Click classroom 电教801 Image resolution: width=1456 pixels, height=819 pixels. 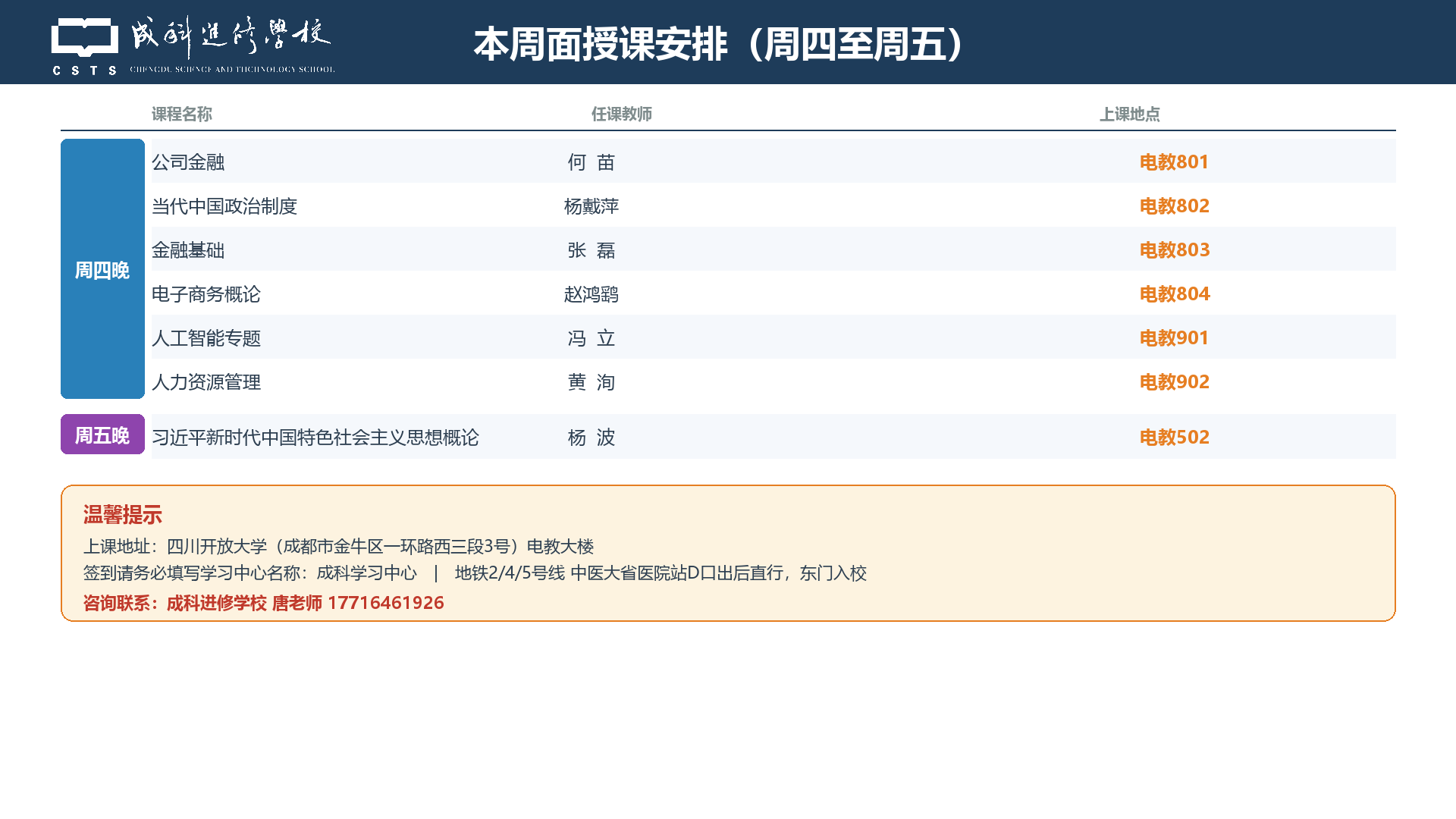click(1174, 162)
